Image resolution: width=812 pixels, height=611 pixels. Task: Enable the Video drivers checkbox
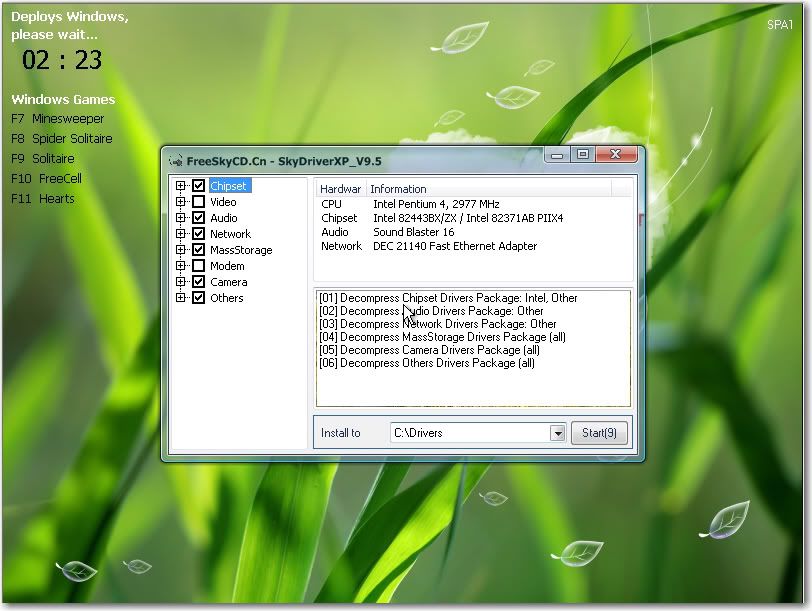(198, 201)
